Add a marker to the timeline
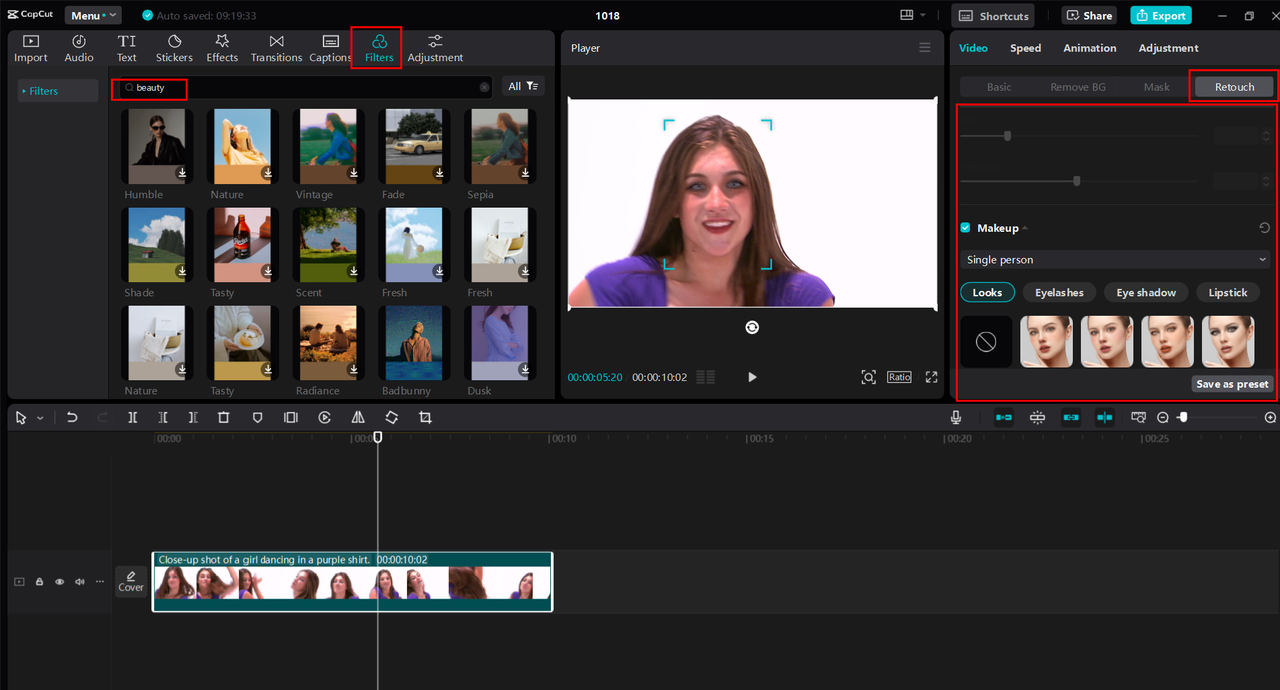This screenshot has width=1280, height=690. [x=257, y=417]
